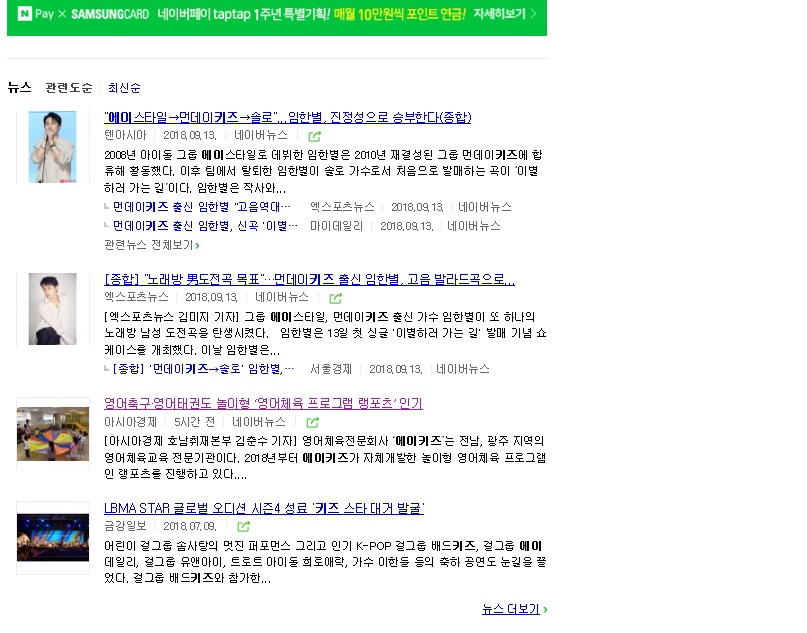This screenshot has width=807, height=633.
Task: Click the 금강일보 source name
Action: point(125,526)
